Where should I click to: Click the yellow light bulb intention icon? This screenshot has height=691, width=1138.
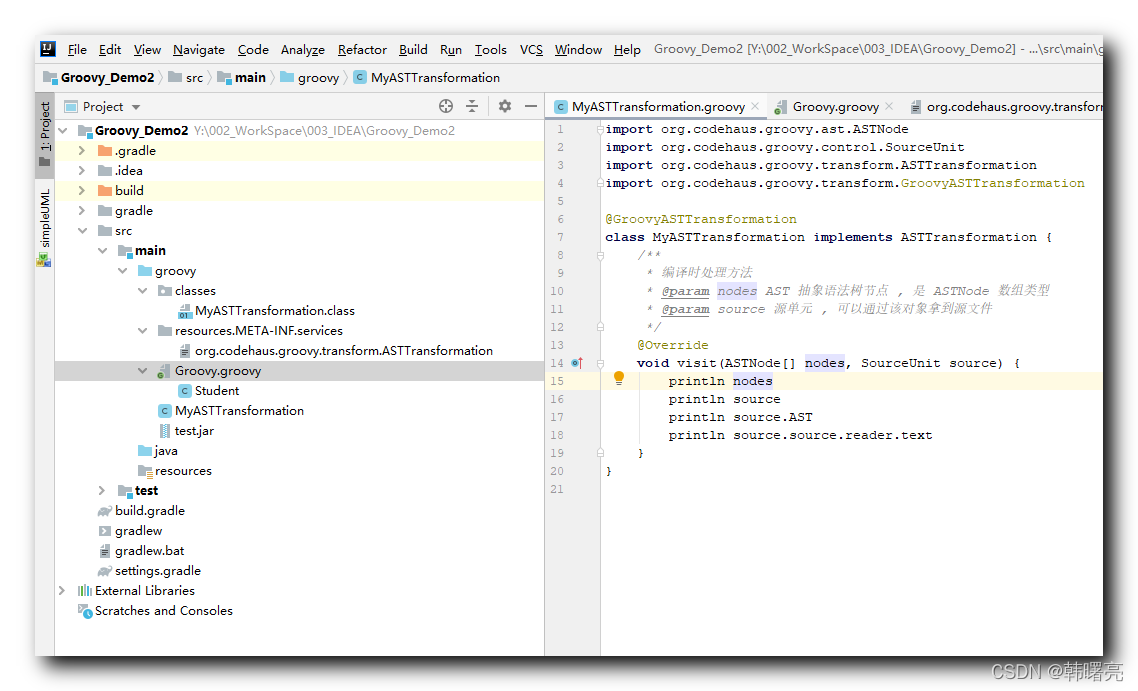pos(618,377)
